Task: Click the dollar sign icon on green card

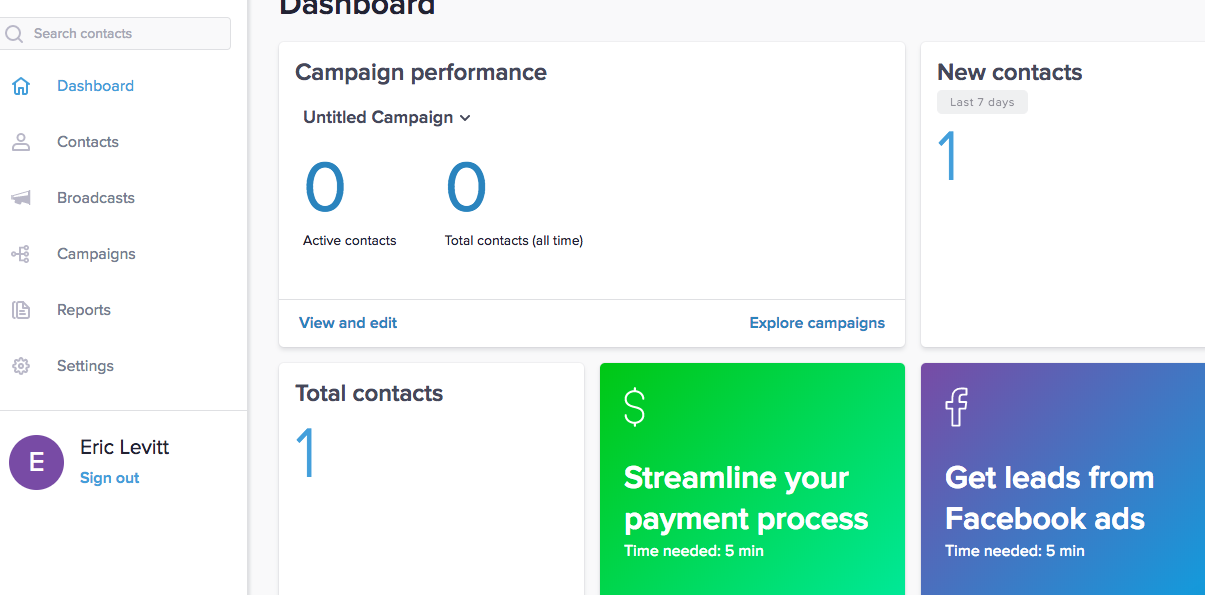Action: click(x=634, y=407)
